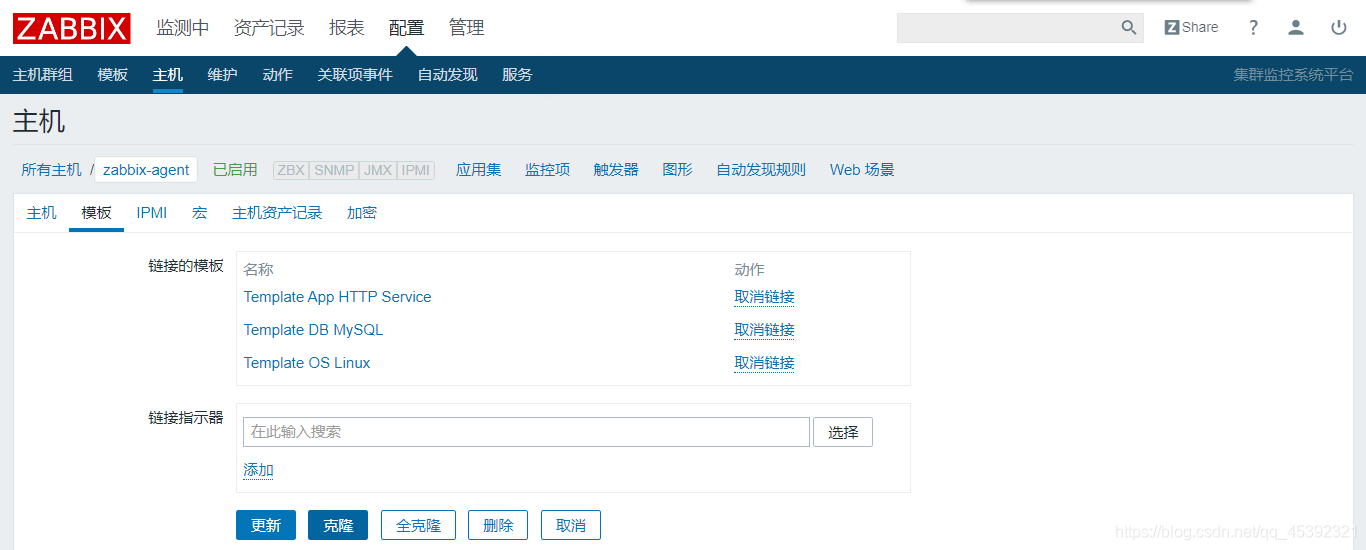The height and width of the screenshot is (550, 1366).
Task: Unlink Template OS Linux
Action: click(765, 363)
